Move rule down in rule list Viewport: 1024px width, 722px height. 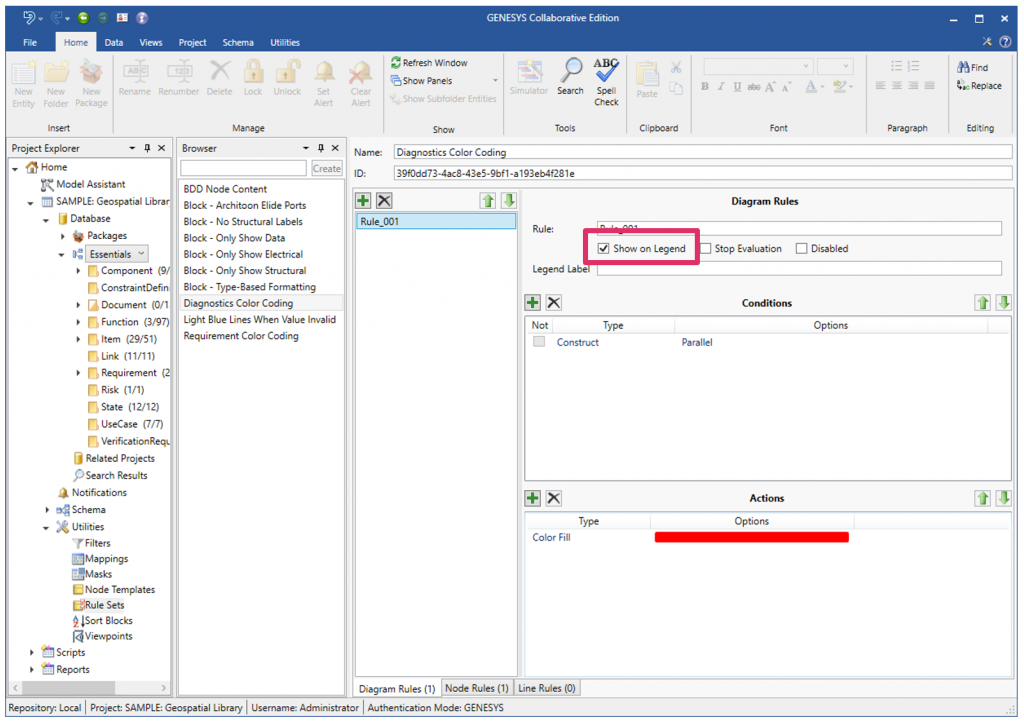coord(509,200)
